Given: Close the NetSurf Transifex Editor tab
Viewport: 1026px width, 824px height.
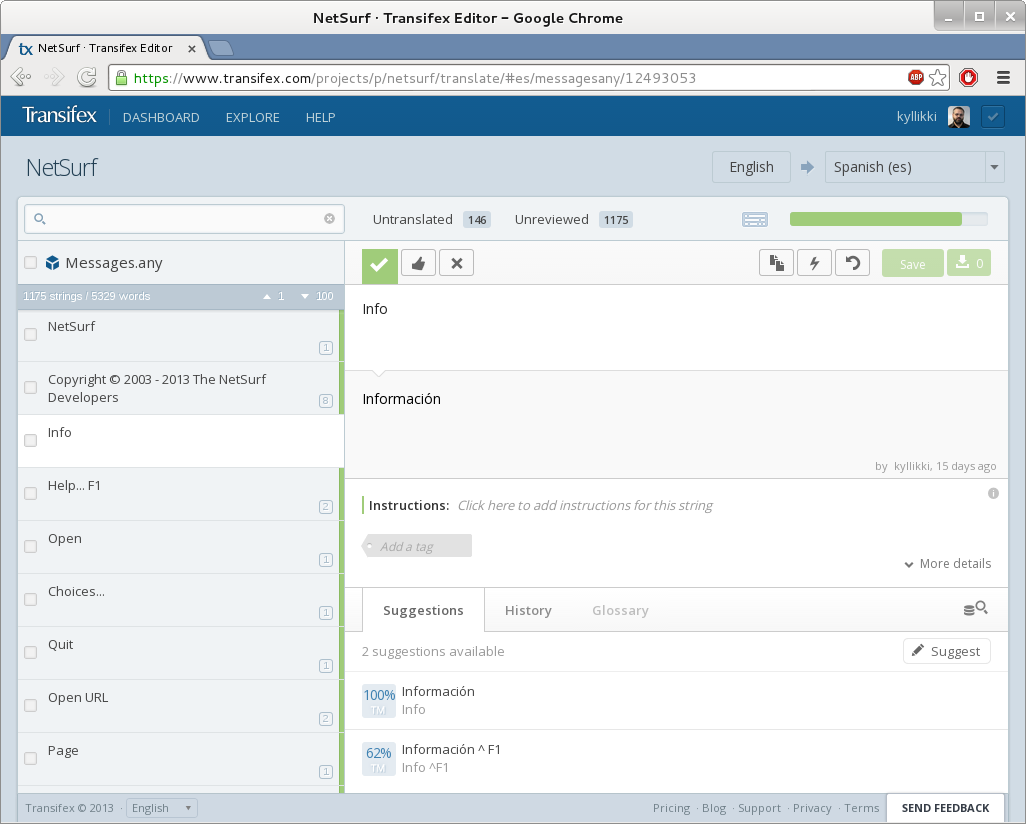Looking at the screenshot, I should click(192, 48).
